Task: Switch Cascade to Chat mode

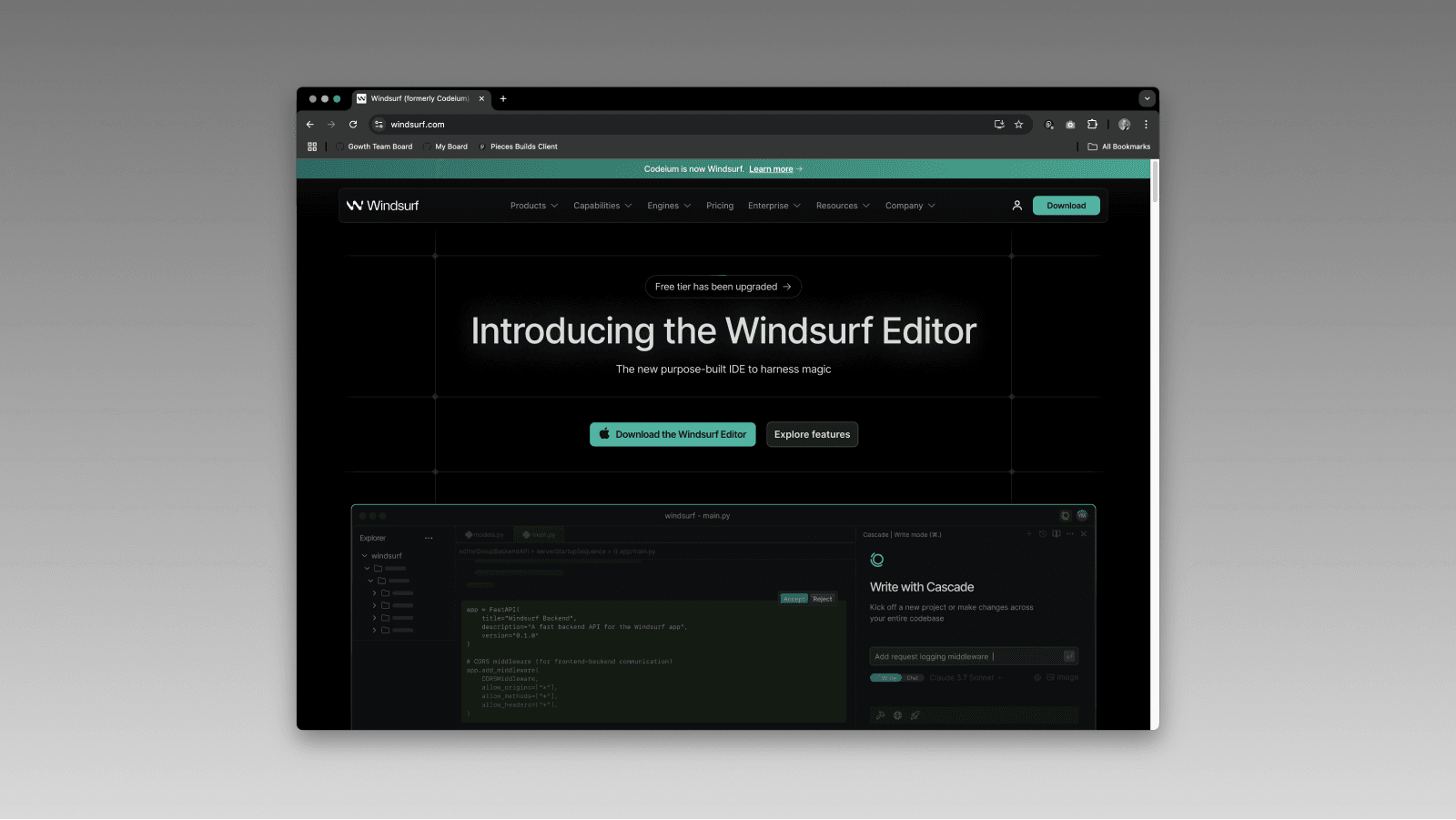Action: coord(913,678)
